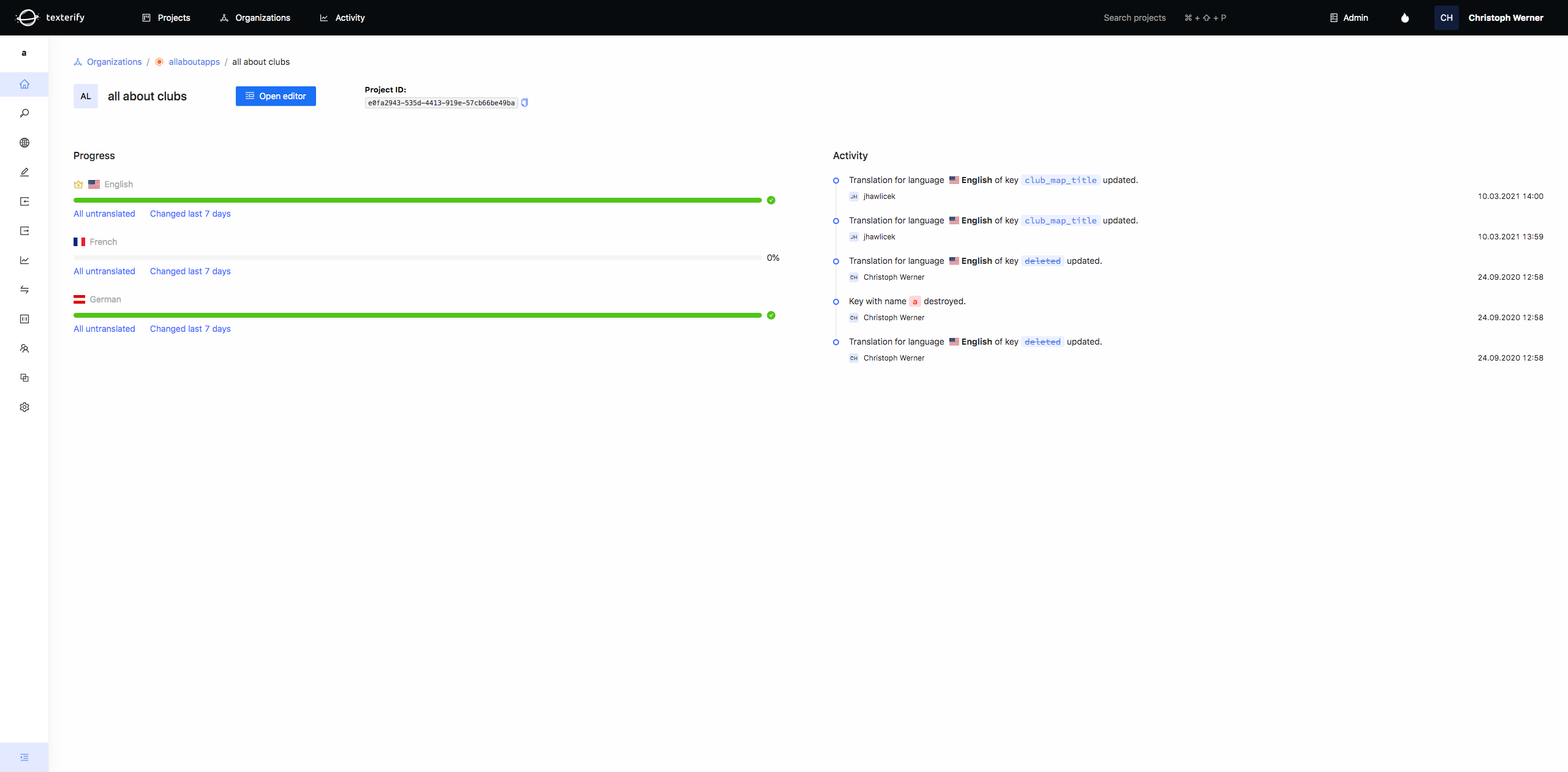The width and height of the screenshot is (1568, 772).
Task: Open the members people icon in sidebar
Action: [x=24, y=348]
